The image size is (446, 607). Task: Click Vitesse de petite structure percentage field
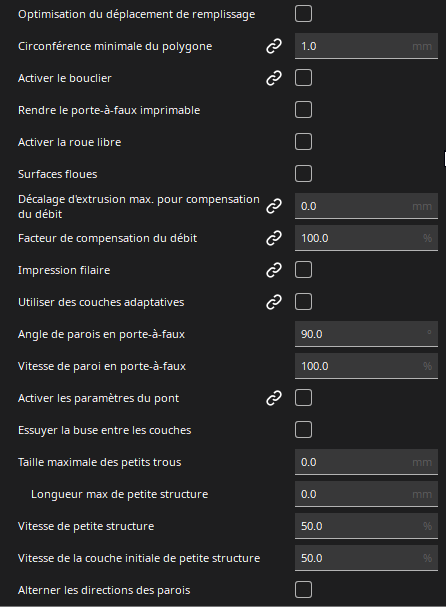[366, 526]
